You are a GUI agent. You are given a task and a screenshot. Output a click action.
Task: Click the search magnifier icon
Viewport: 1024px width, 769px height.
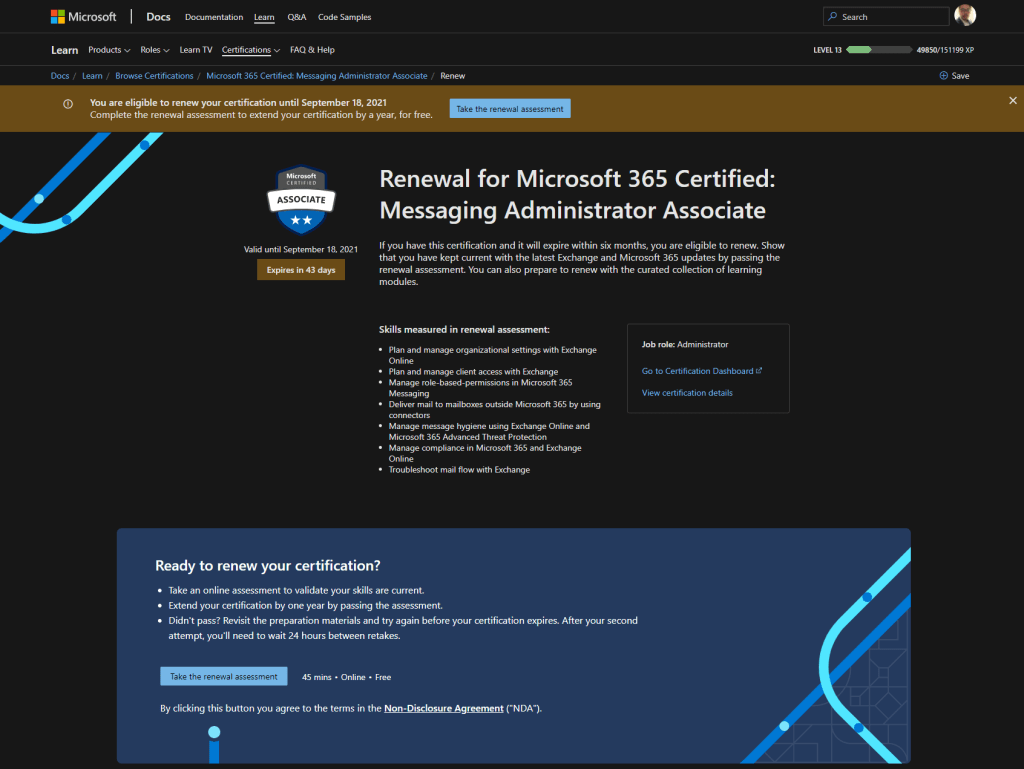coord(833,17)
